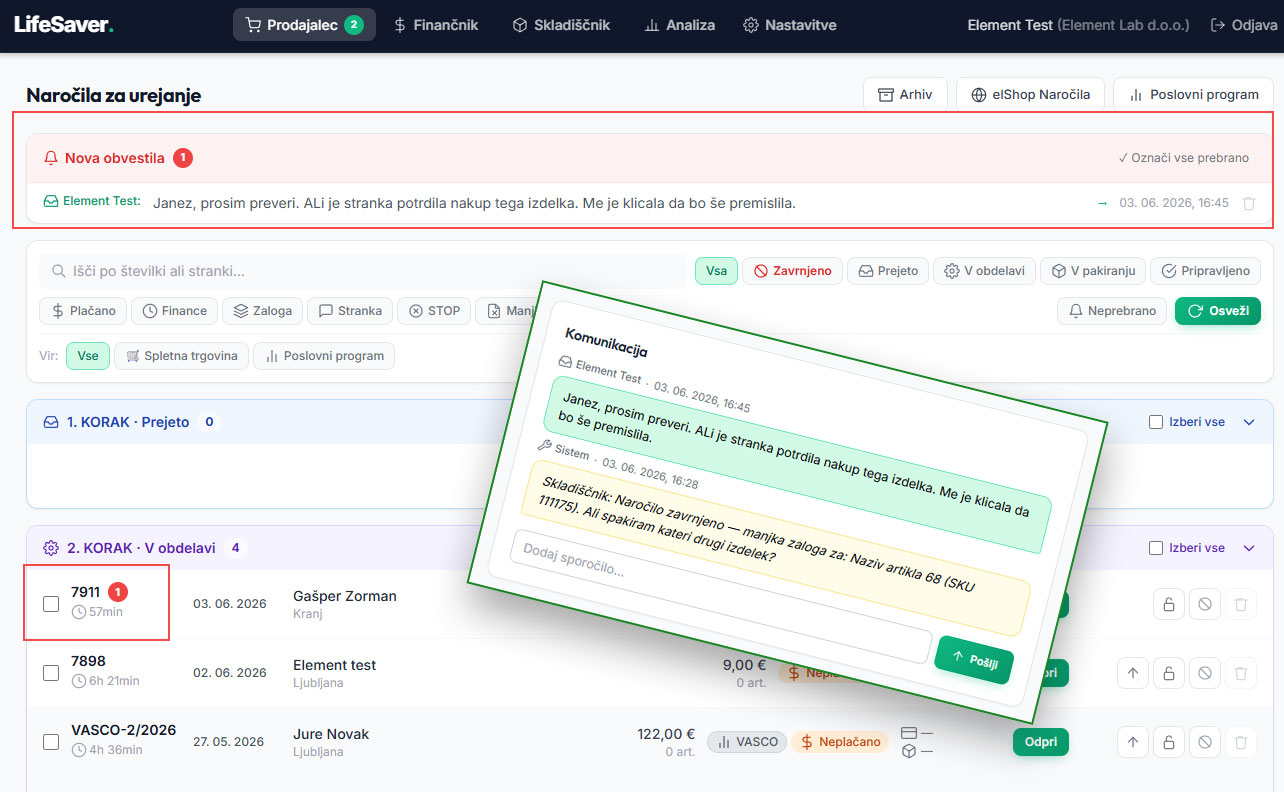Click the customer name Gašper Zorman
The image size is (1284, 792).
(345, 596)
